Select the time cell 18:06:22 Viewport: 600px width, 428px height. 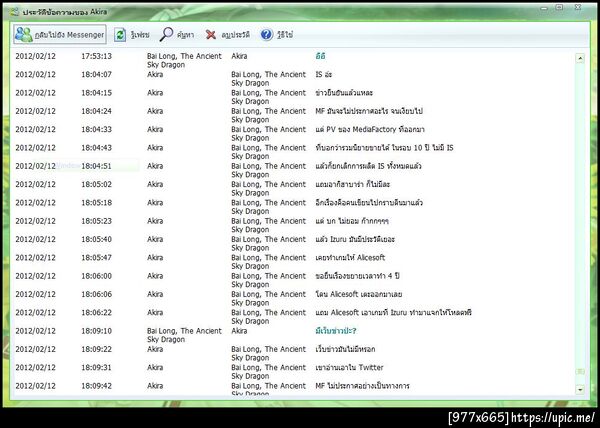[96, 313]
